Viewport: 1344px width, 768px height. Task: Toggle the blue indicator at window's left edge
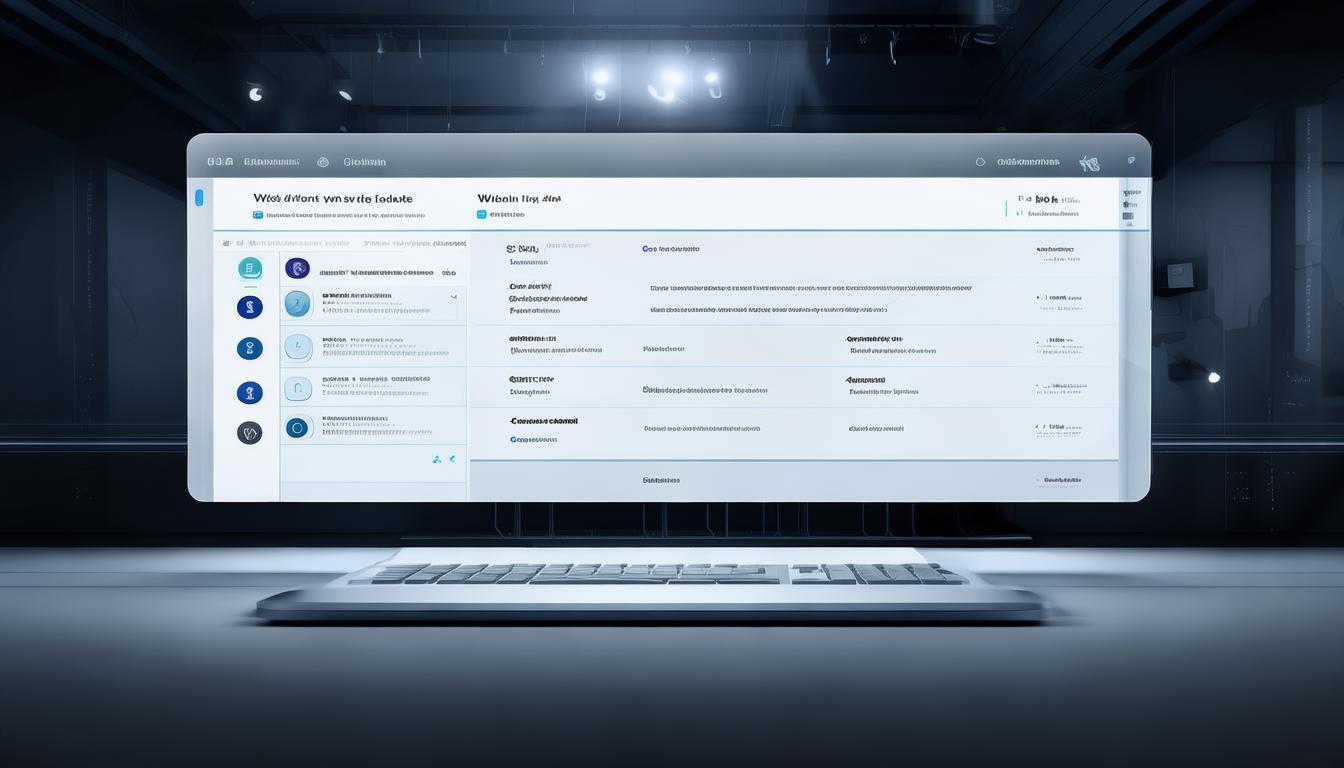point(199,197)
